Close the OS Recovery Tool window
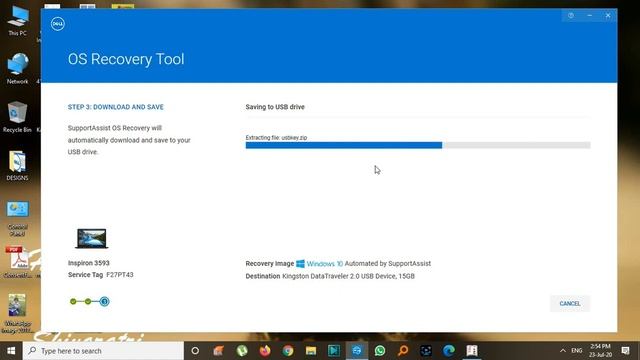The image size is (640, 360). click(x=608, y=16)
